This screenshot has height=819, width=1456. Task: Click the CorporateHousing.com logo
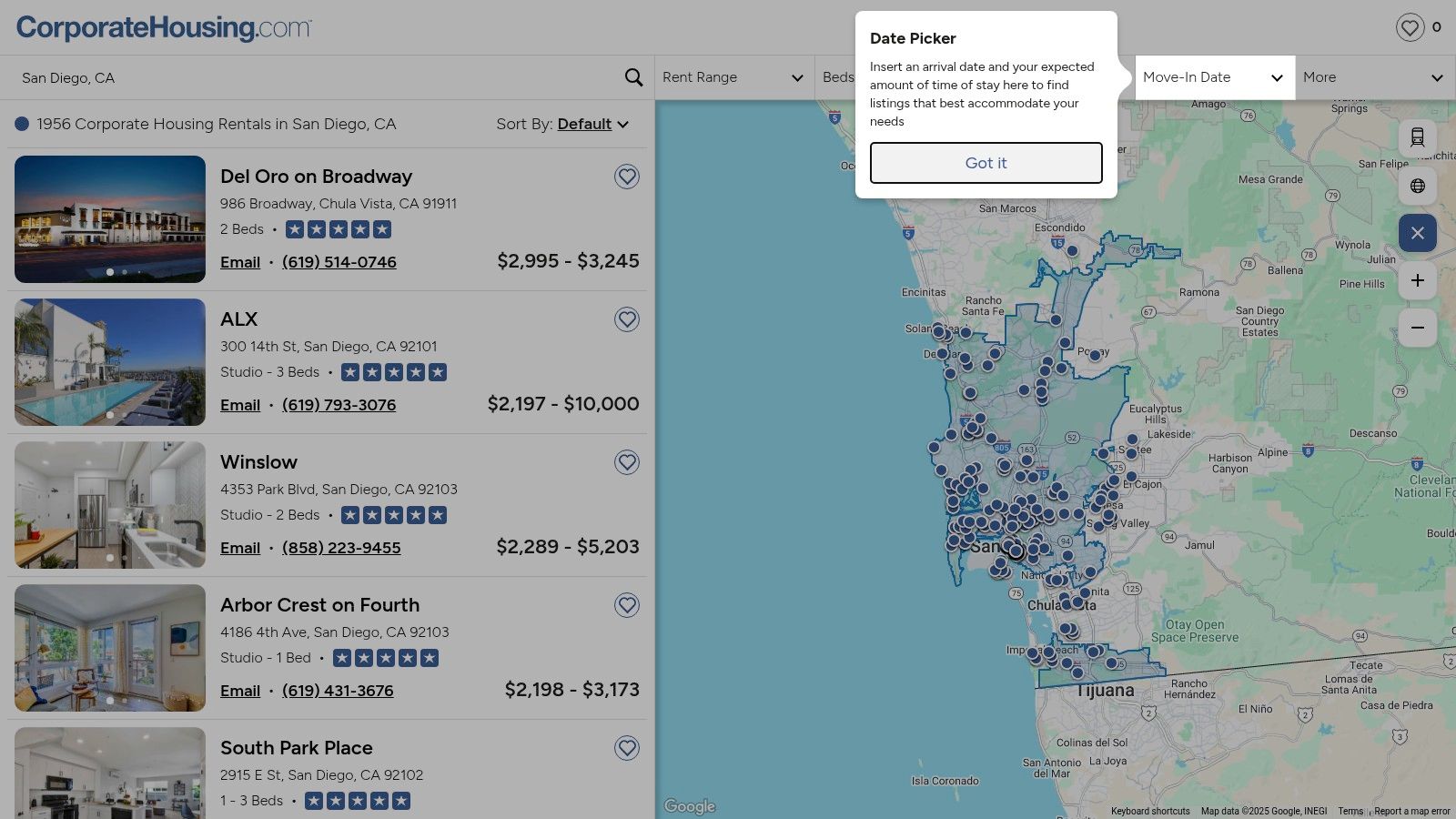(164, 27)
